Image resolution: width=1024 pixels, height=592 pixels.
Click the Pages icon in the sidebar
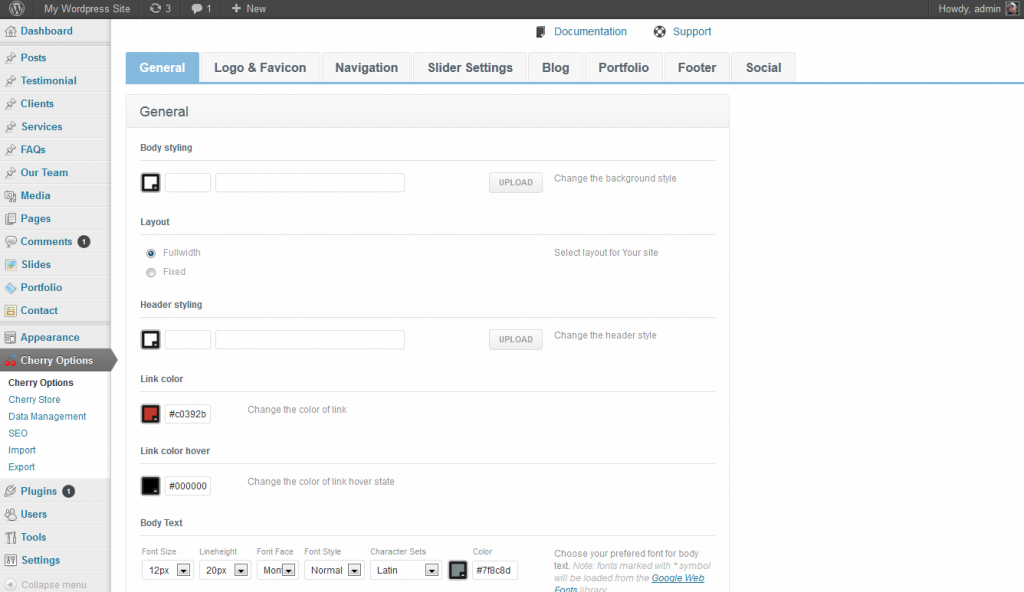tap(10, 218)
